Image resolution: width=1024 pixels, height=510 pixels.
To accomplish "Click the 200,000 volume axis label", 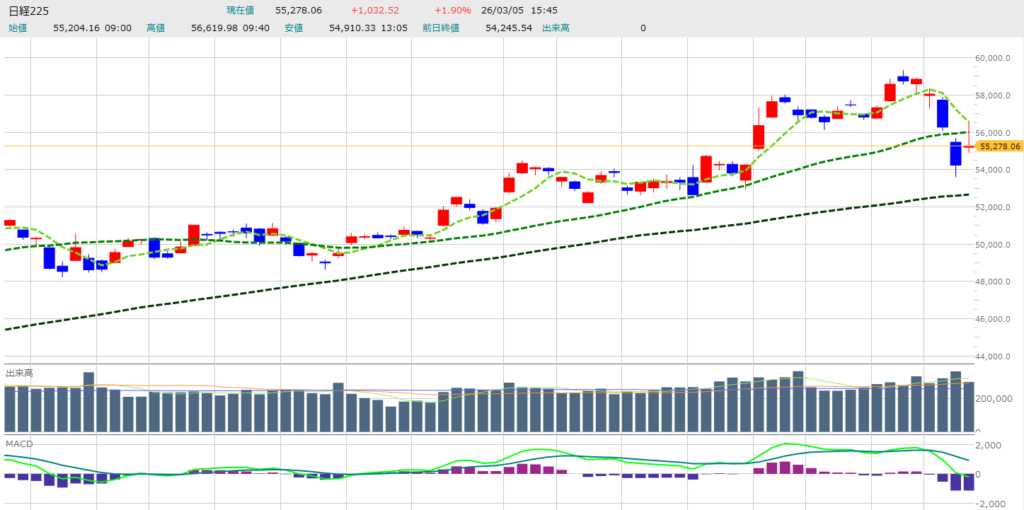I will (x=998, y=398).
